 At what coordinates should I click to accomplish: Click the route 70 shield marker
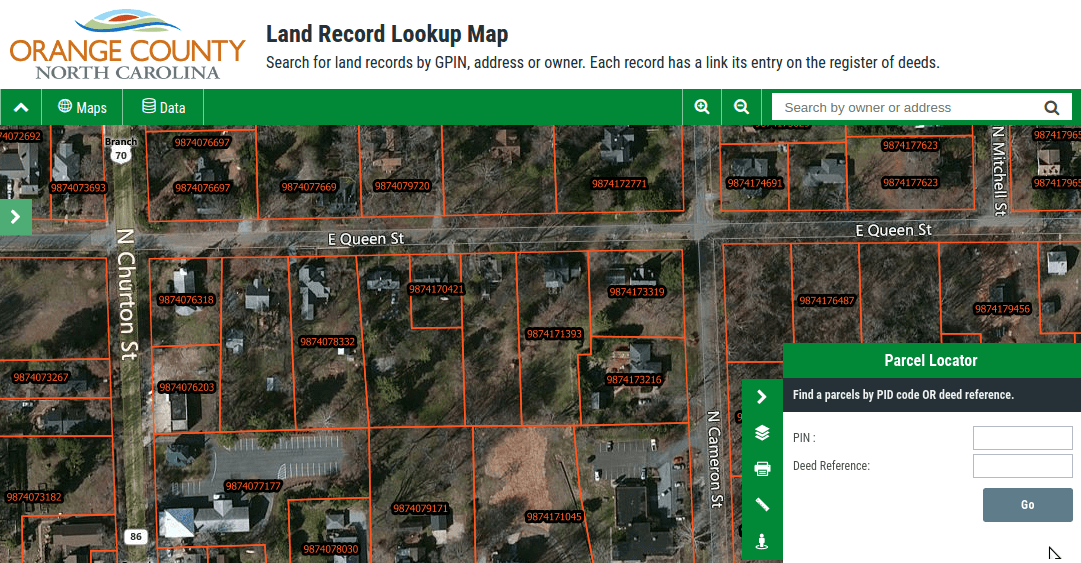pos(121,155)
